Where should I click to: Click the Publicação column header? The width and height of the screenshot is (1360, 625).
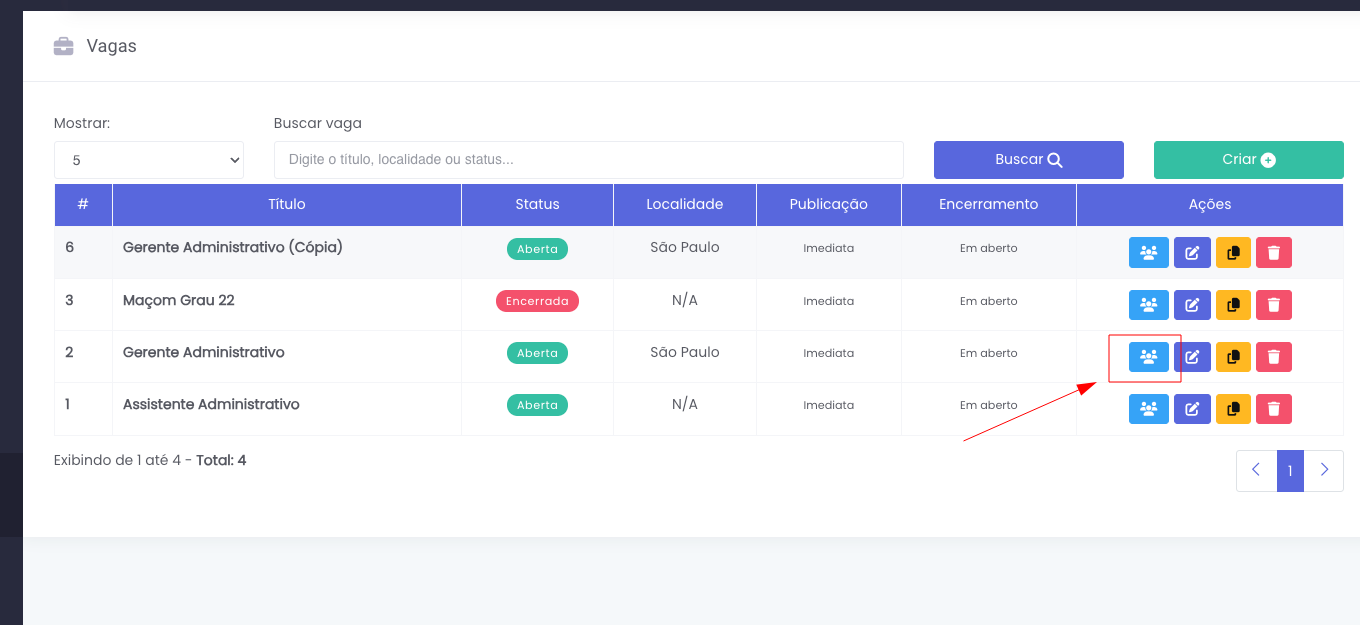[829, 204]
